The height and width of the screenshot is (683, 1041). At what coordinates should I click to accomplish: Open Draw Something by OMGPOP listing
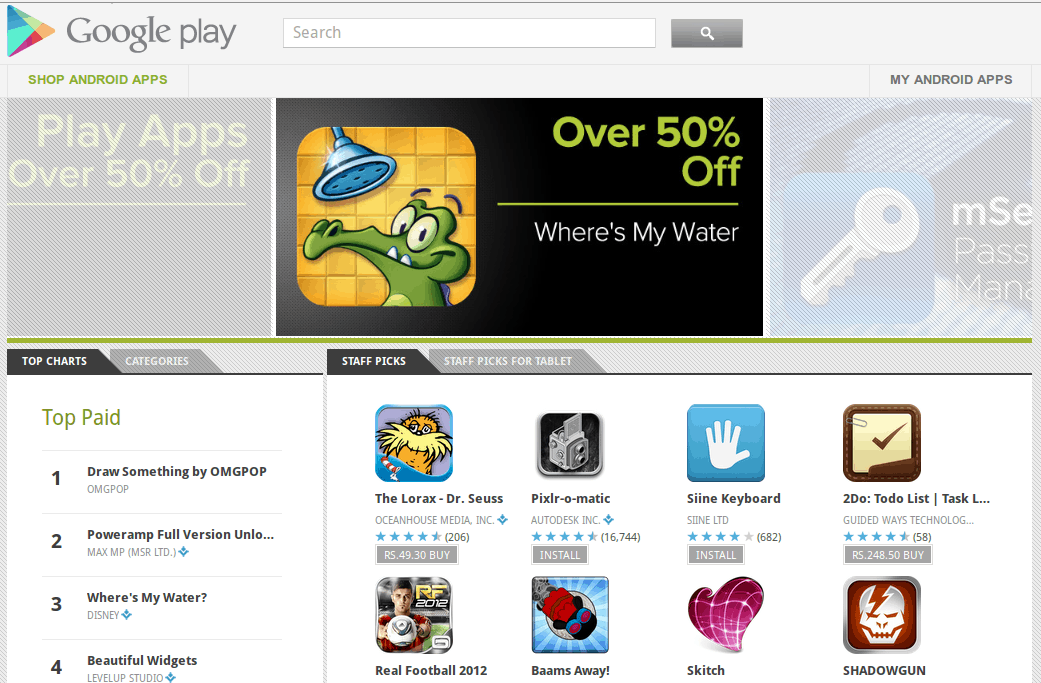tap(177, 471)
